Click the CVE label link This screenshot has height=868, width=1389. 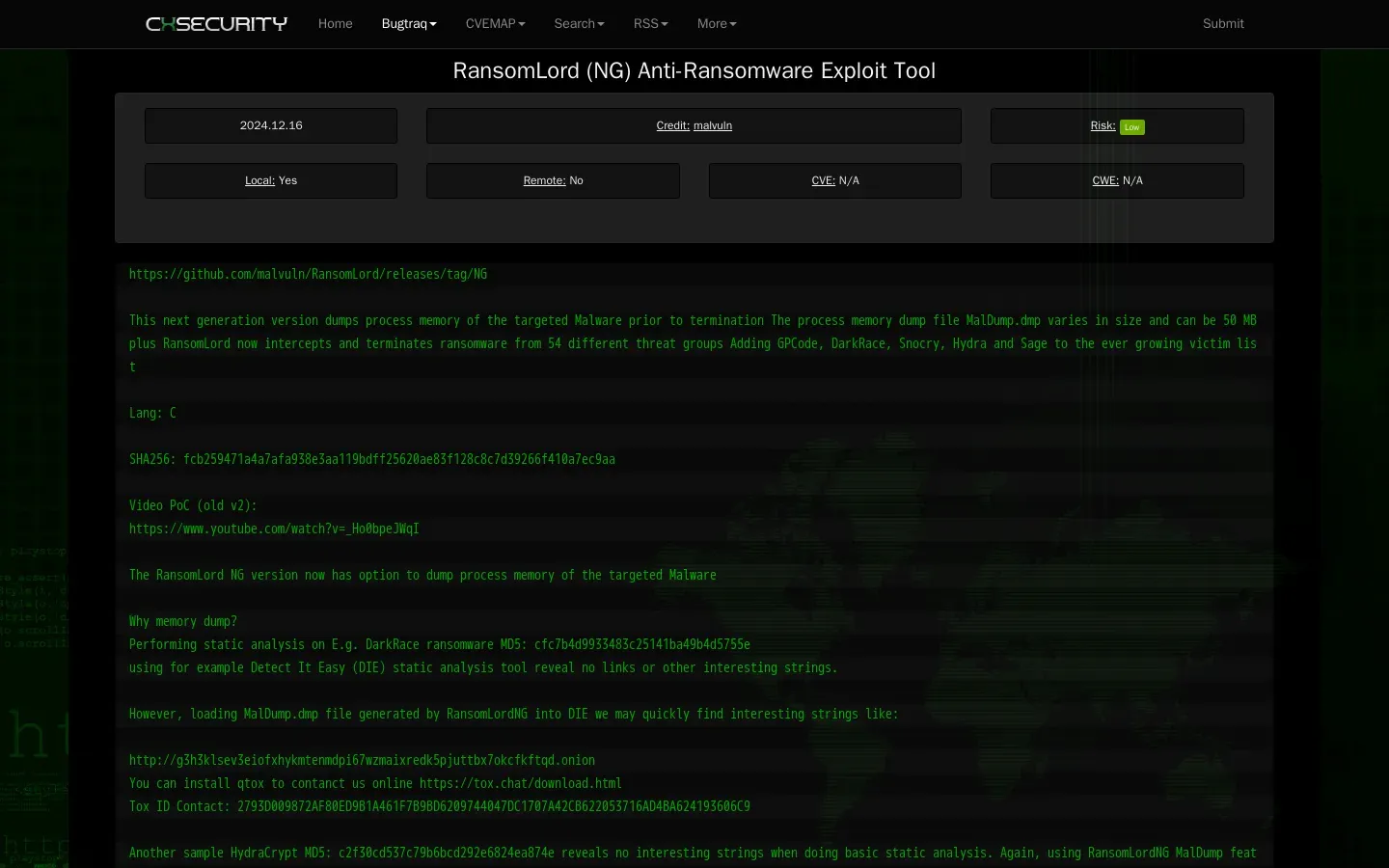pyautogui.click(x=823, y=181)
